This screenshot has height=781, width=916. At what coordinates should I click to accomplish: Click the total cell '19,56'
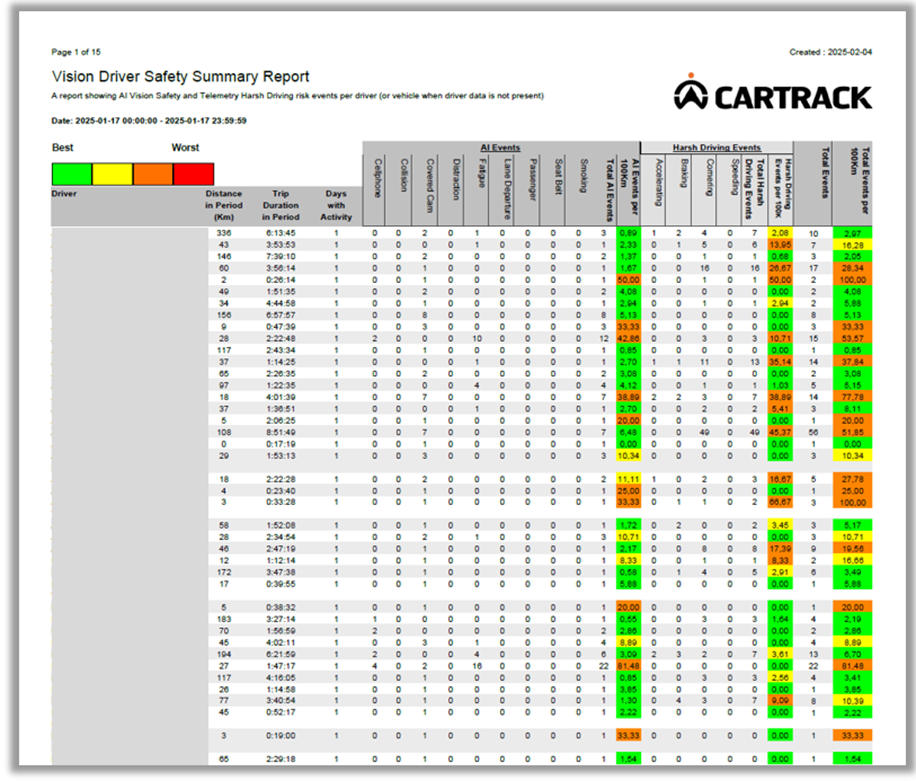coord(852,549)
